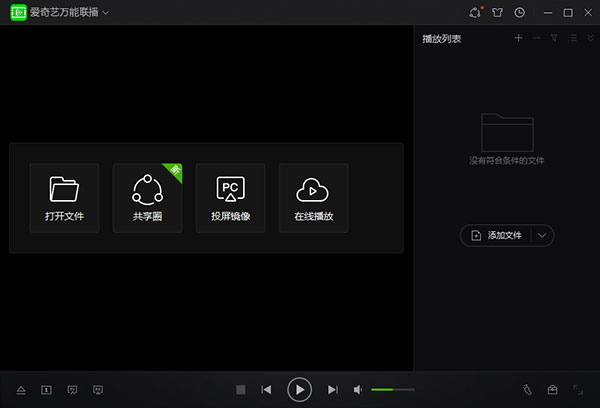Screen dimensions: 600x408
Task: Adjust the green volume slider
Action: tap(391, 389)
